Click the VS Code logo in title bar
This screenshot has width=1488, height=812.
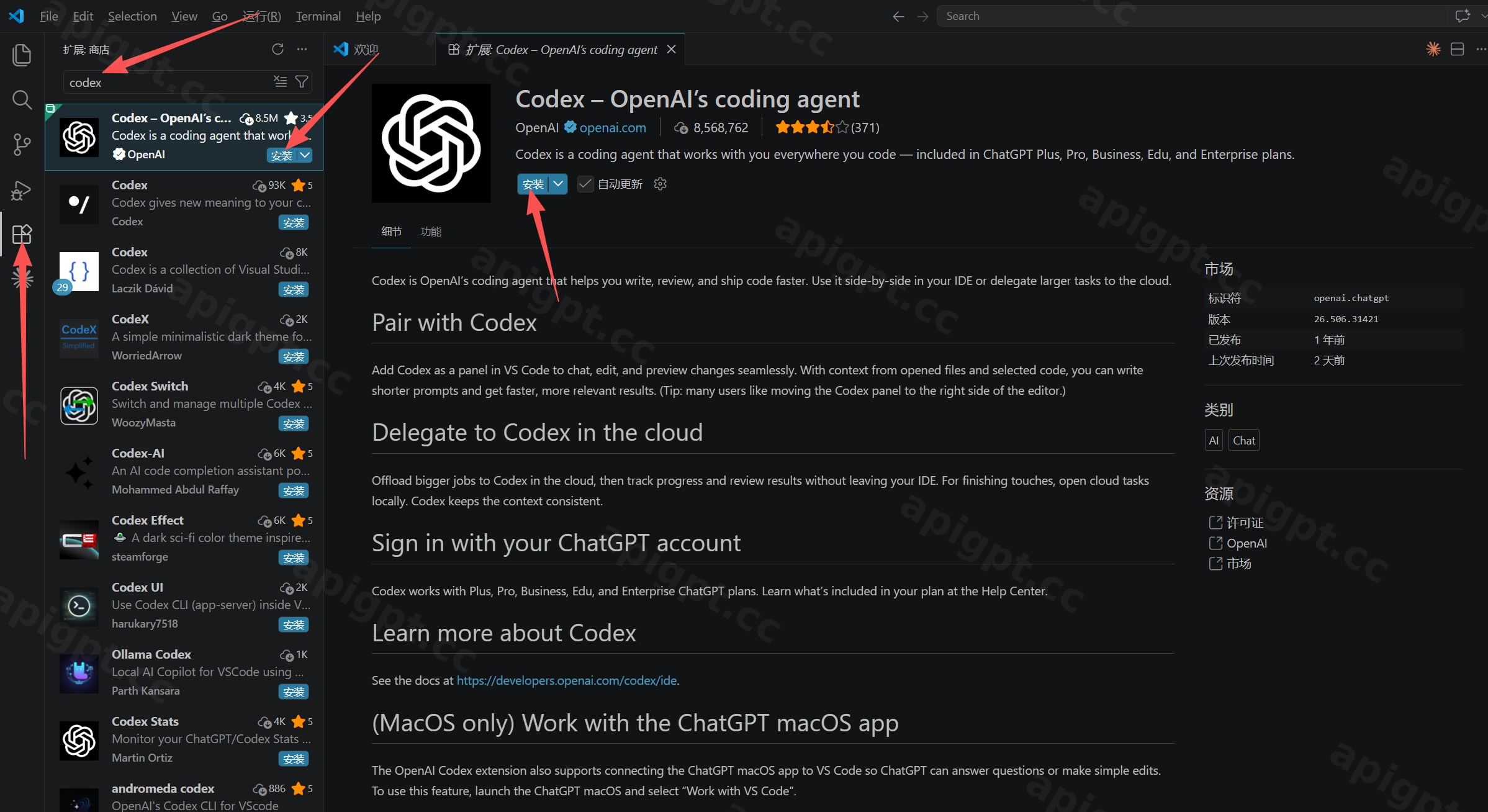[x=17, y=16]
